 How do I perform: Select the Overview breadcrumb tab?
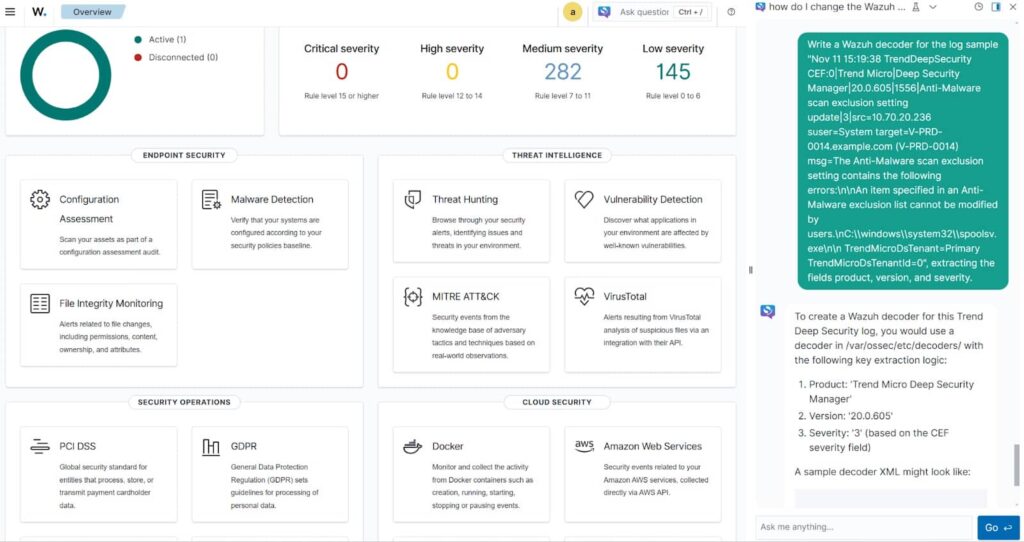click(92, 12)
